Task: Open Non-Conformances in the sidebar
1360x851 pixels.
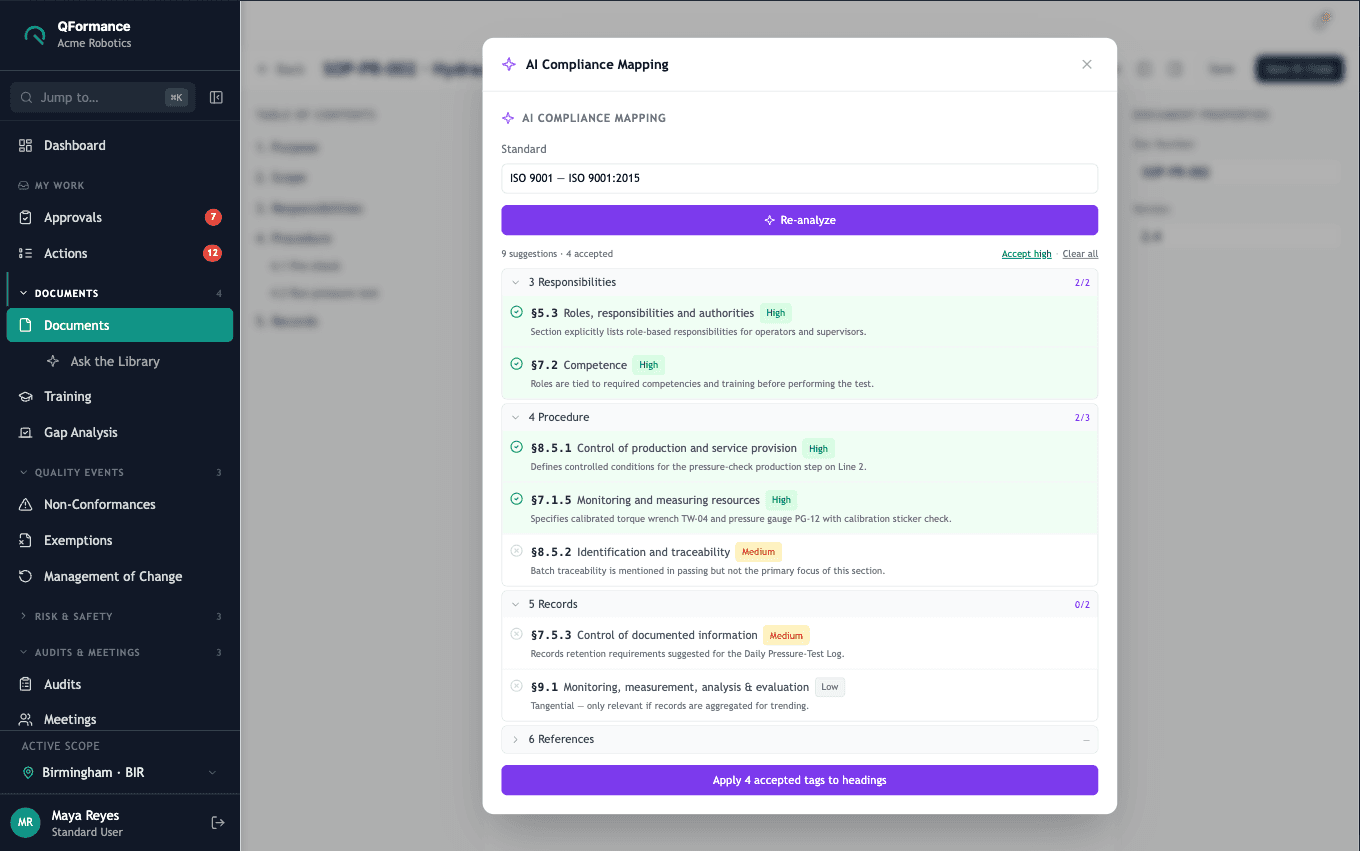Action: (x=120, y=505)
